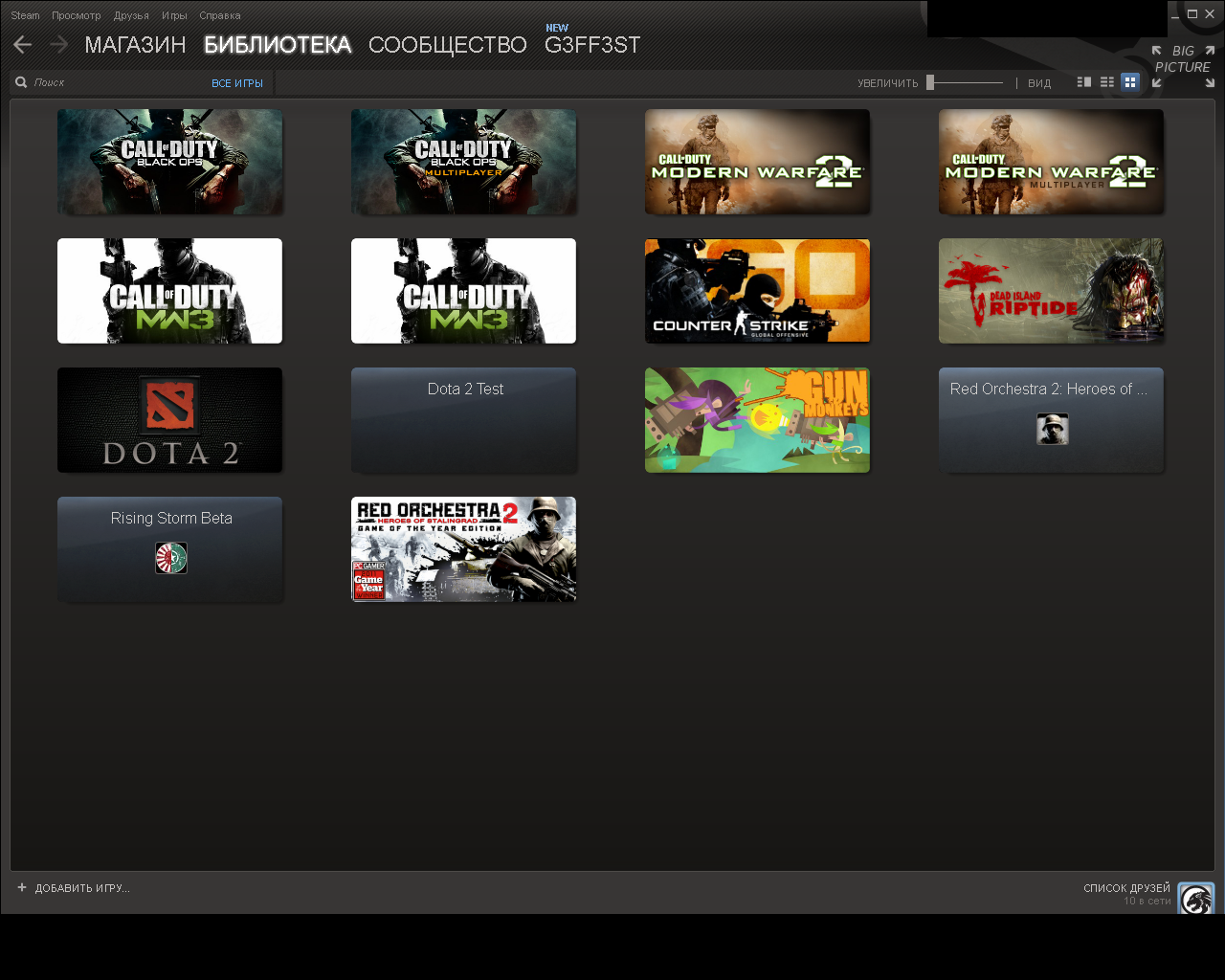Viewport: 1225px width, 980px height.
Task: Open the Просмотр menu
Action: [77, 15]
